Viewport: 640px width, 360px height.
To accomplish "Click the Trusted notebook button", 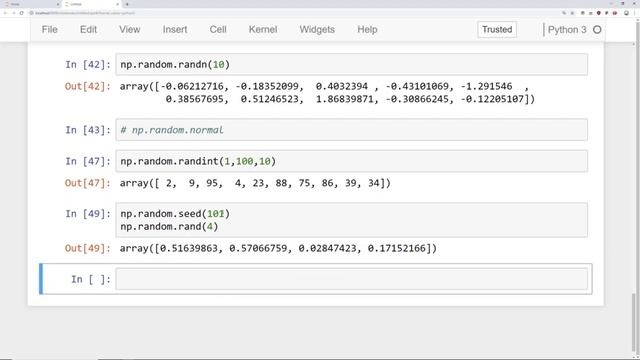I will (x=497, y=29).
